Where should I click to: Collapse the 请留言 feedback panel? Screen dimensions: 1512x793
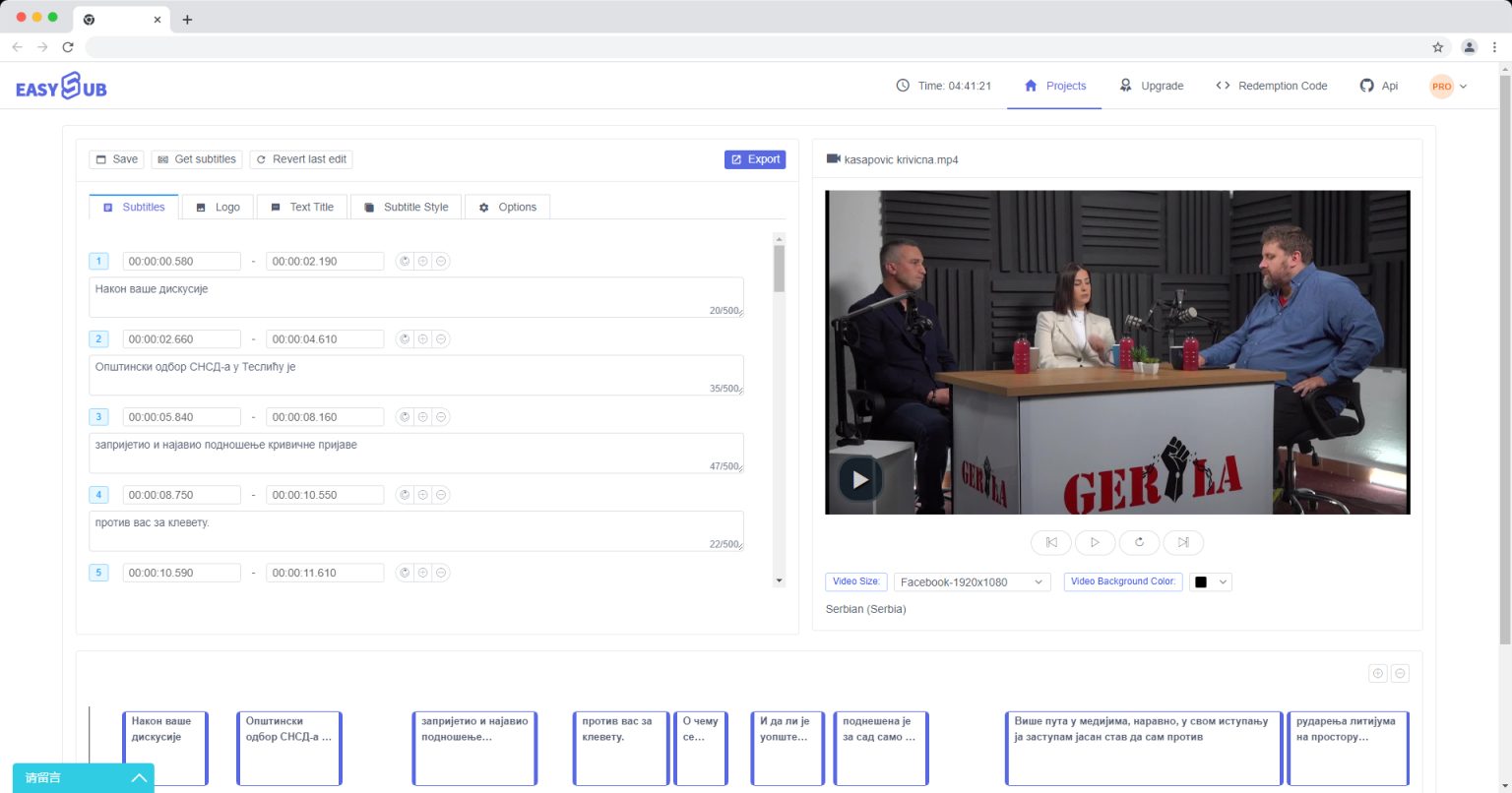point(139,777)
